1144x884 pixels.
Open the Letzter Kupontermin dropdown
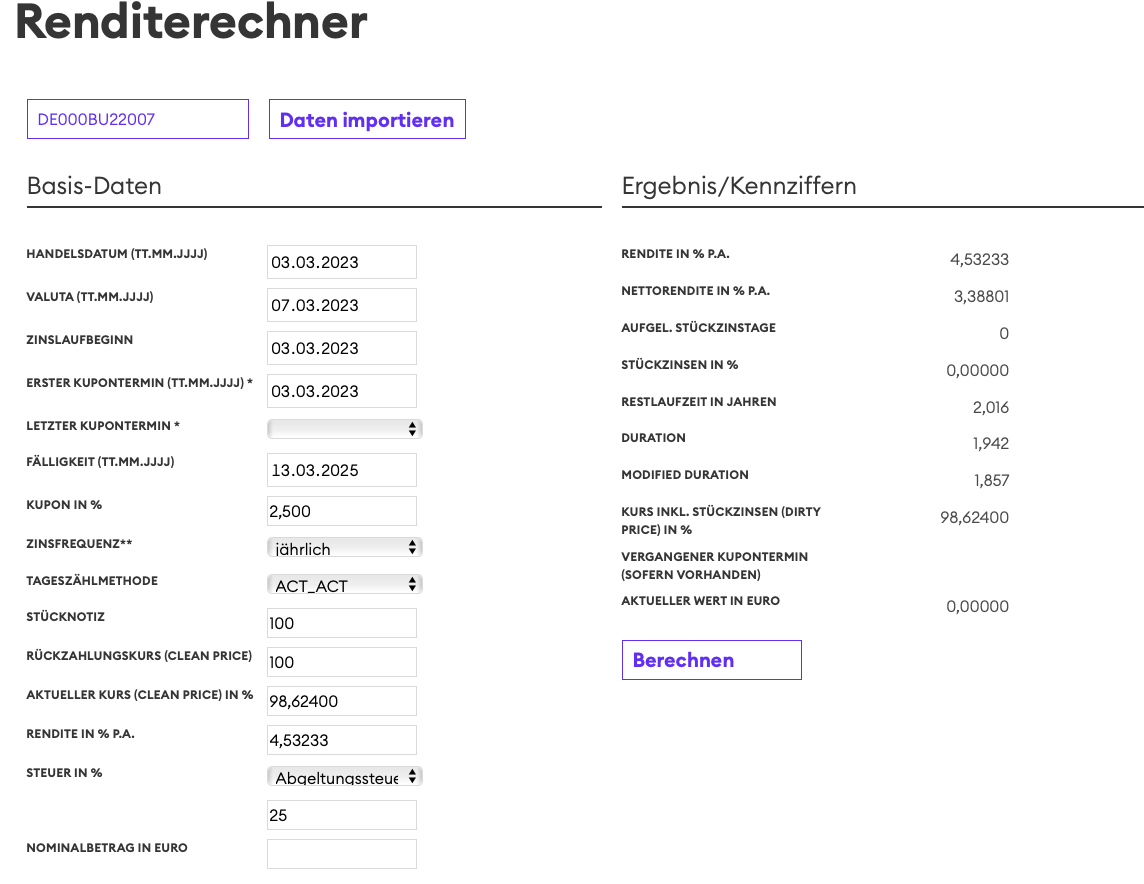tap(345, 429)
